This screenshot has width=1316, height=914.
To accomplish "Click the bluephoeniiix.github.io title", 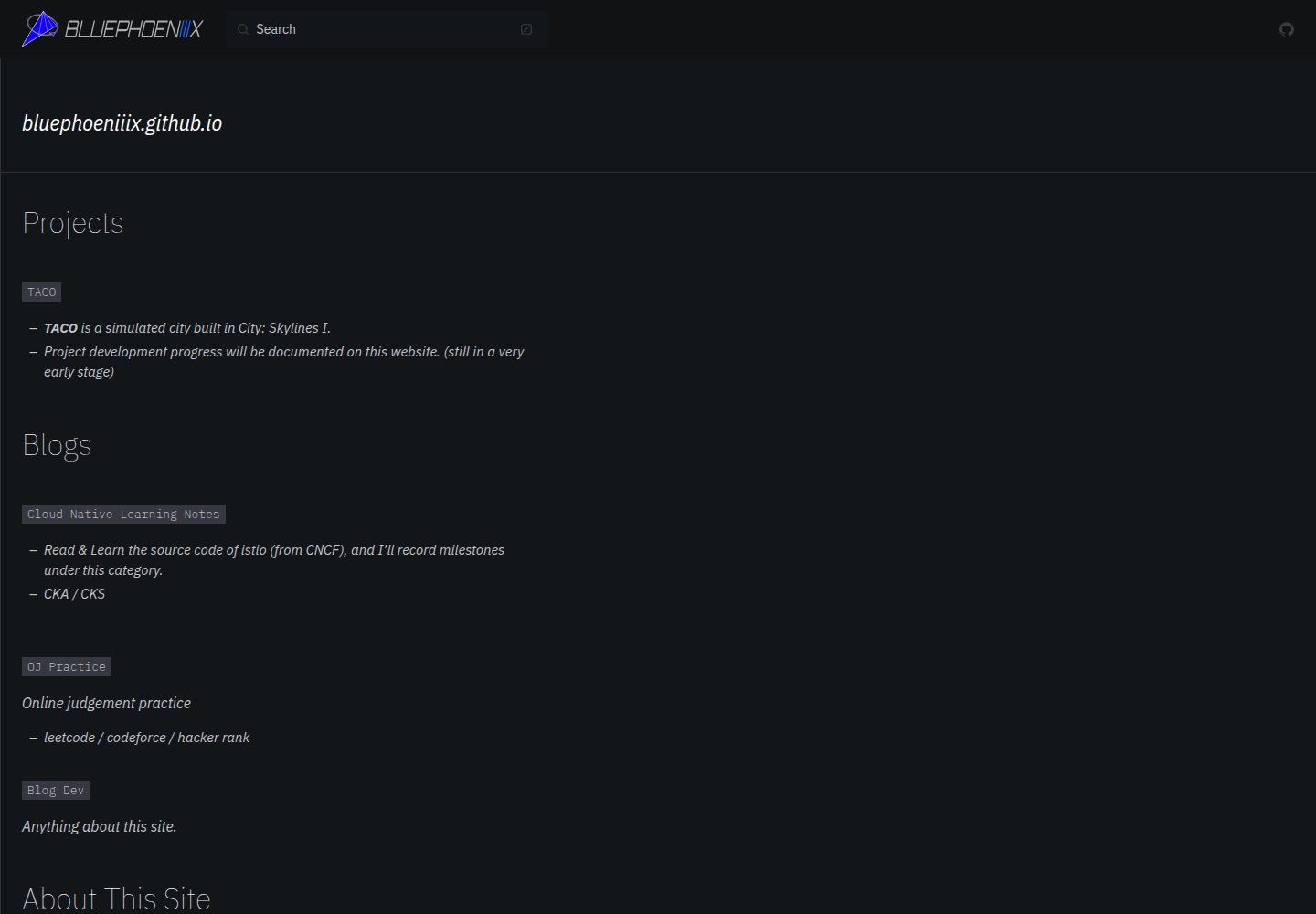I will [122, 123].
